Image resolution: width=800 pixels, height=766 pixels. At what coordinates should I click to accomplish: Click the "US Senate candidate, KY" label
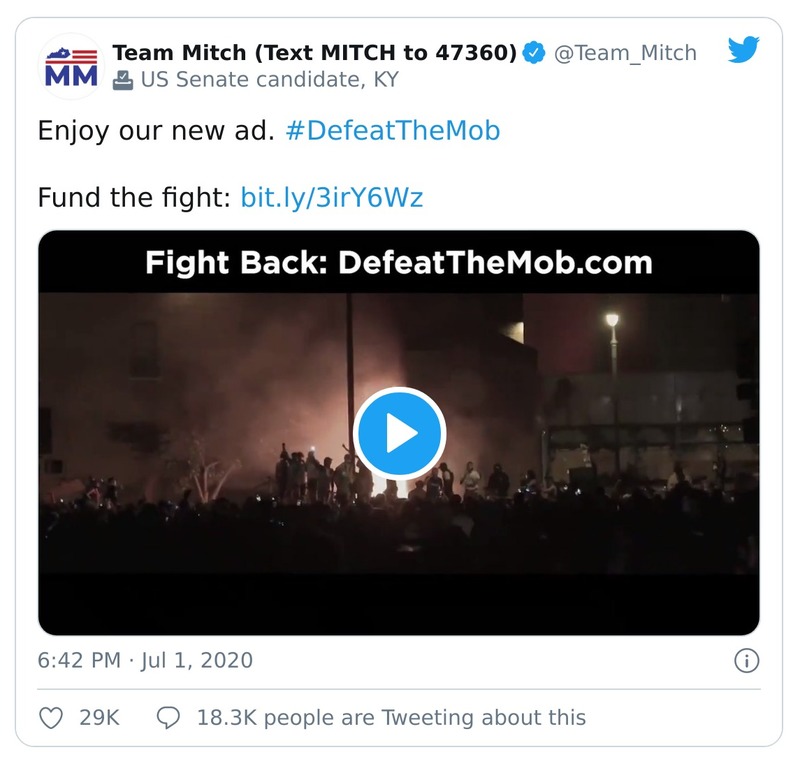(269, 80)
